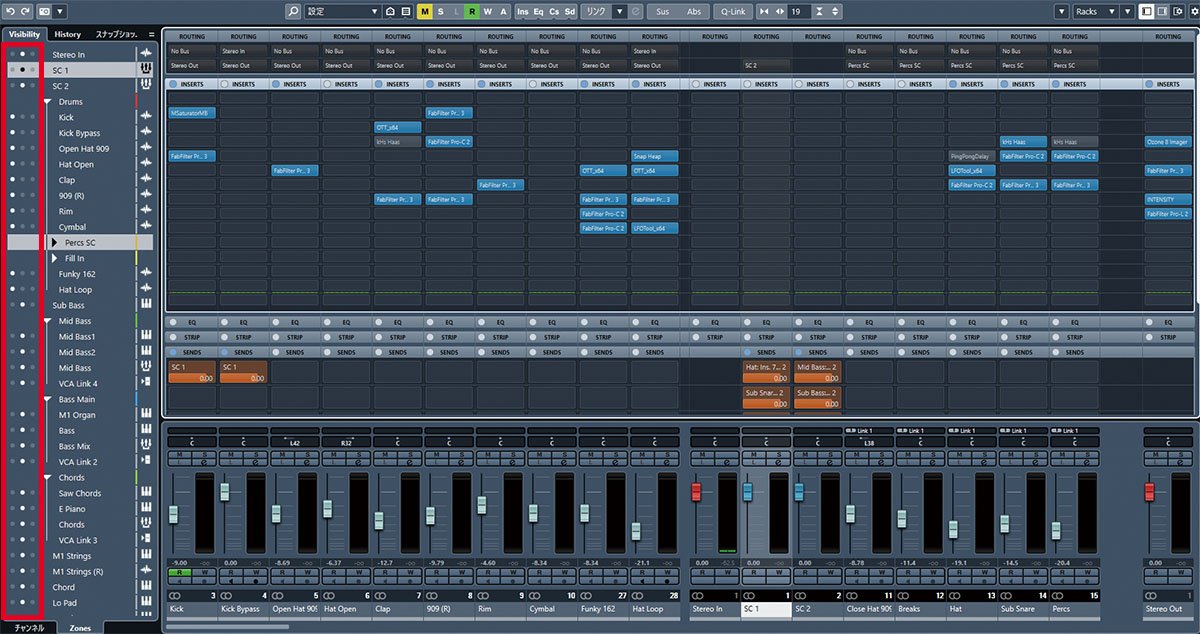The width and height of the screenshot is (1200, 634).
Task: Click the red Stereo Out fader handle
Action: click(x=1150, y=492)
